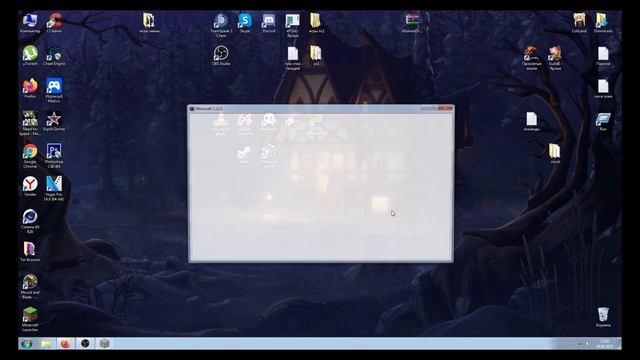Image resolution: width=640 pixels, height=360 pixels.
Task: Open the Epoch Games star icon
Action: (54, 121)
